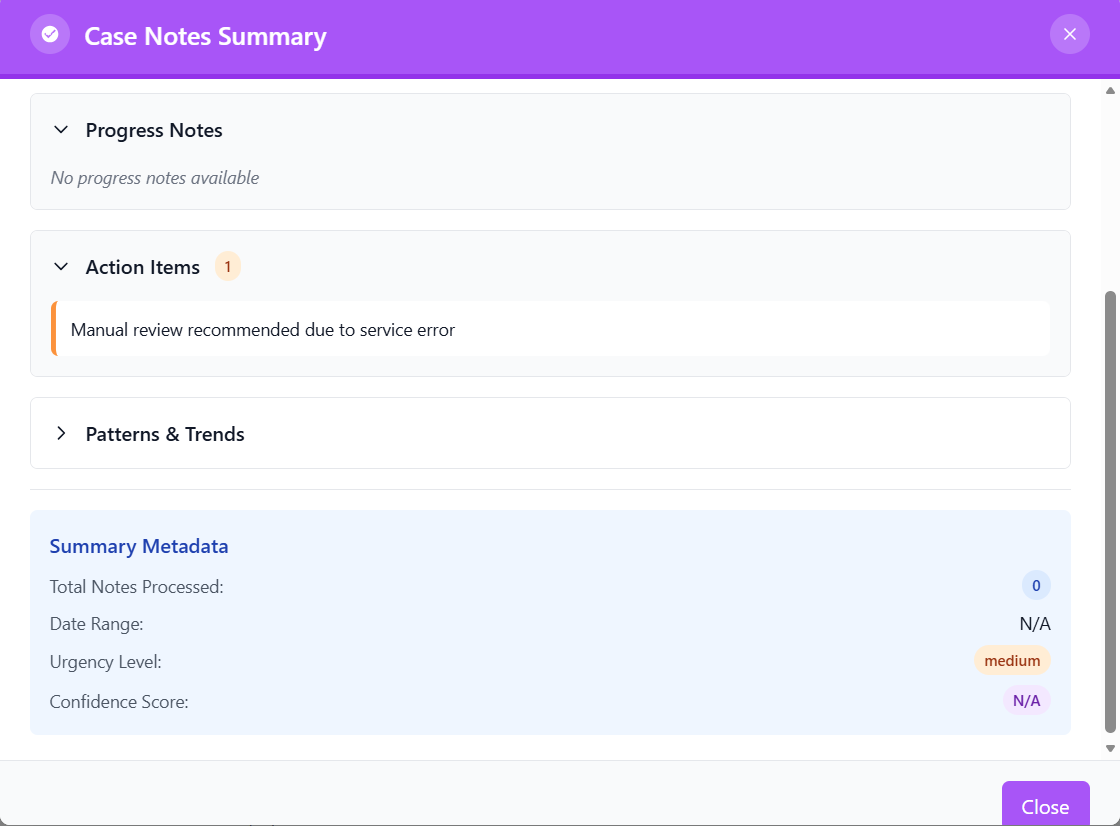The image size is (1120, 826).
Task: Click the Summary Metadata heading
Action: coord(139,547)
